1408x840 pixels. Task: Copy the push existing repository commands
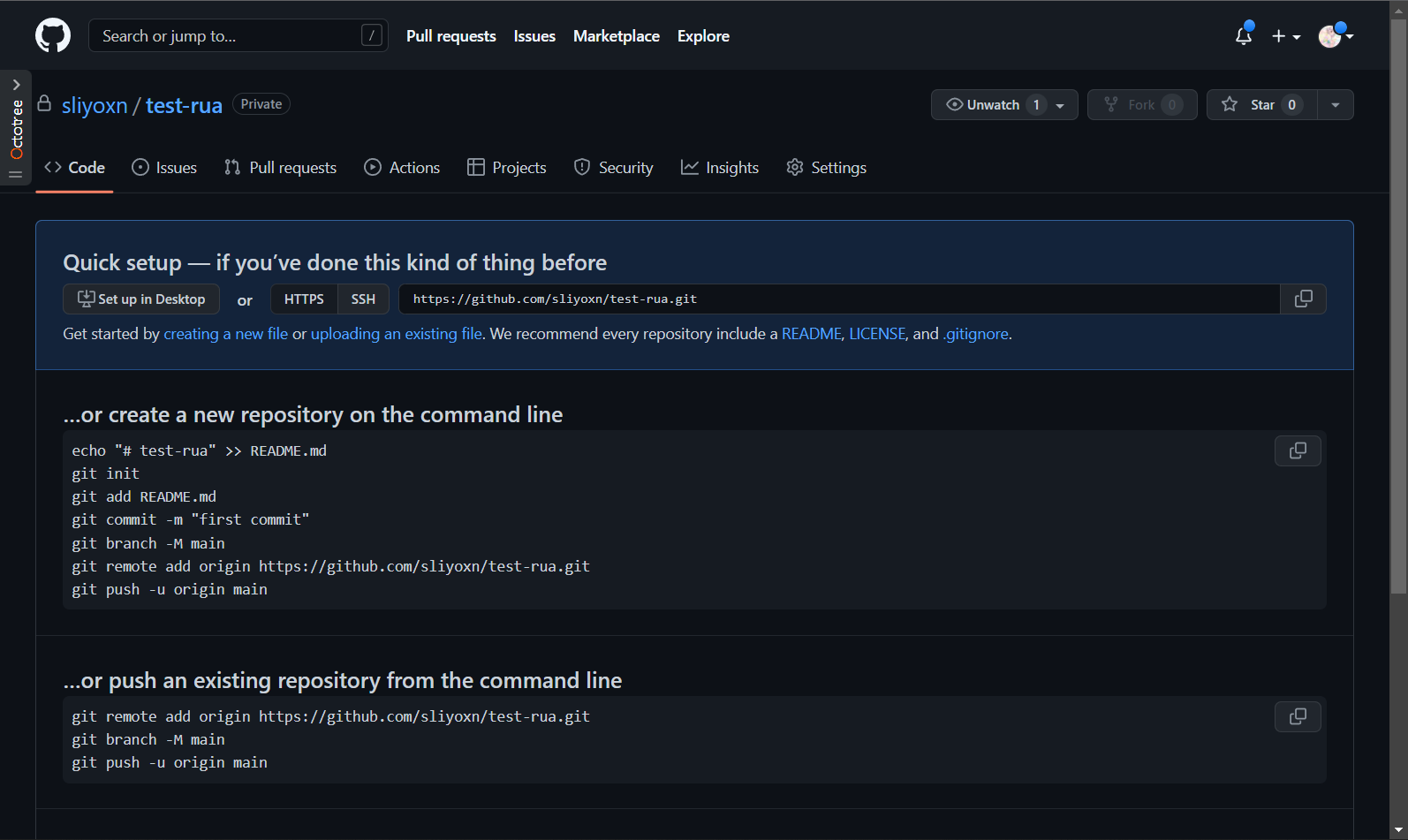click(1297, 717)
